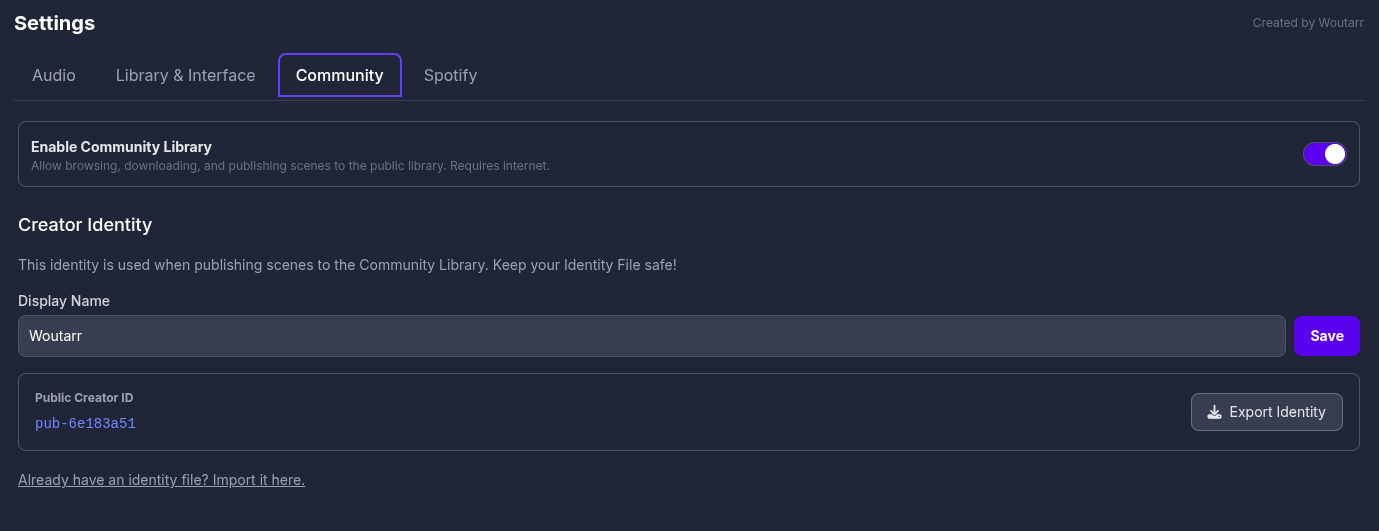Open the Audio settings tab
The image size is (1379, 531).
[54, 75]
